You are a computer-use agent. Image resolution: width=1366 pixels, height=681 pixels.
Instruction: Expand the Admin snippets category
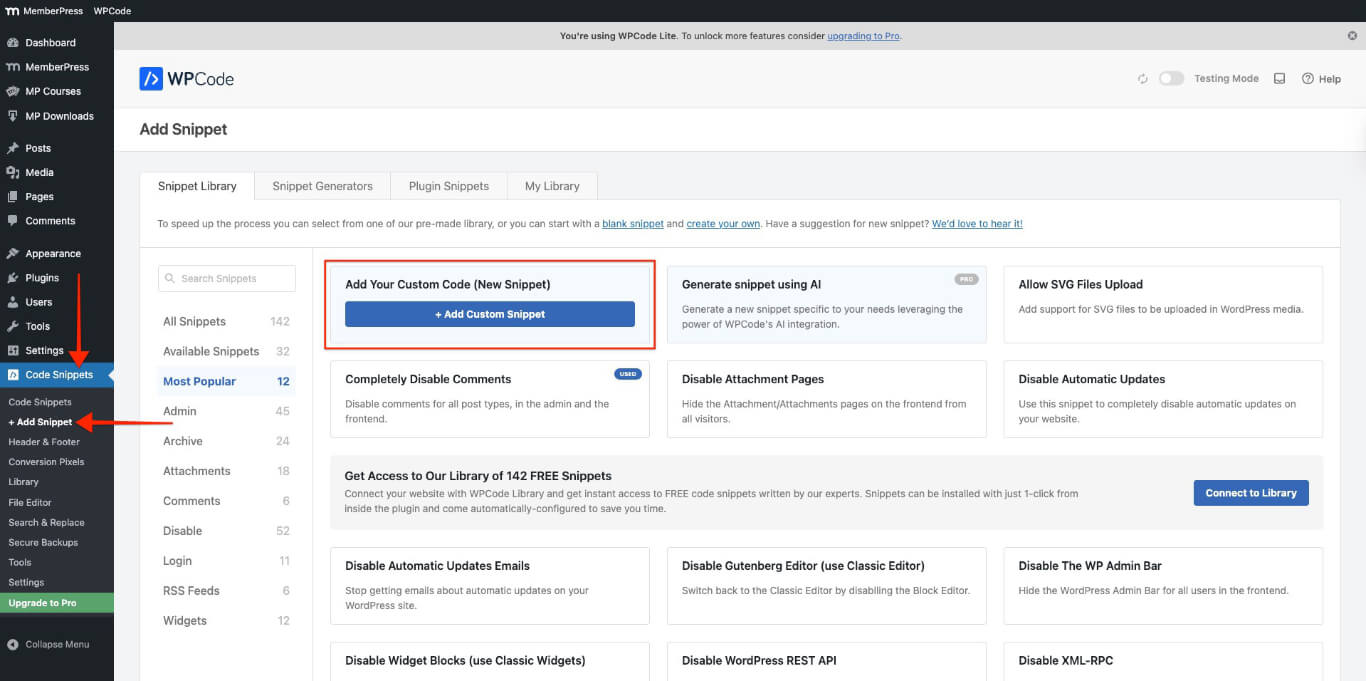182,411
